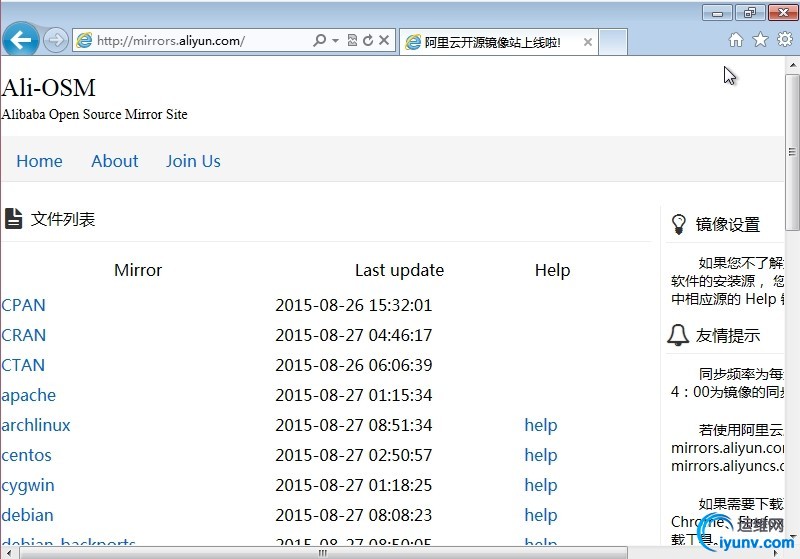The image size is (800, 559).
Task: Click centos timestamp 2015-08-27 02:50:57
Action: (x=354, y=455)
